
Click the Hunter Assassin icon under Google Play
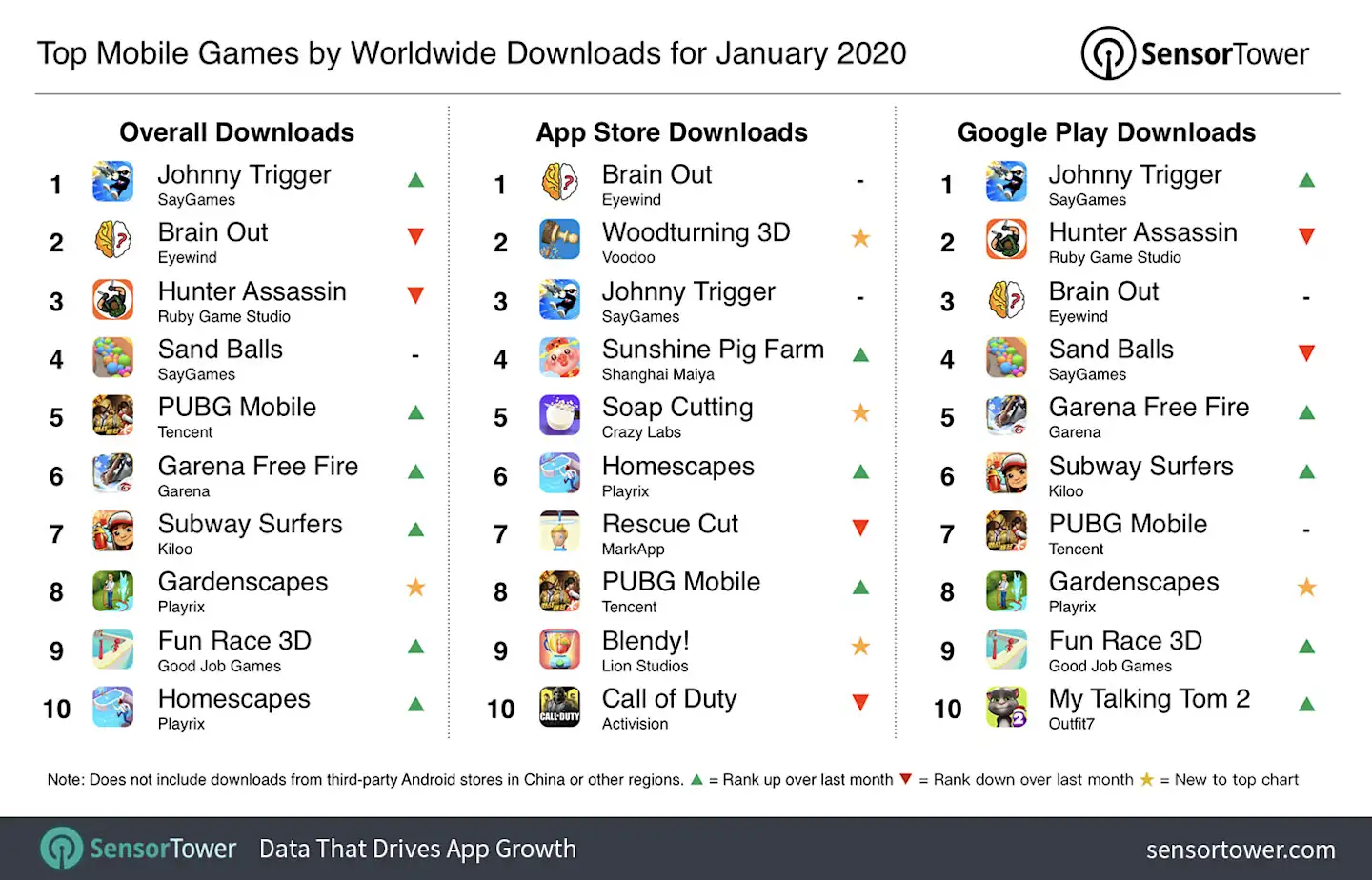click(x=1006, y=240)
